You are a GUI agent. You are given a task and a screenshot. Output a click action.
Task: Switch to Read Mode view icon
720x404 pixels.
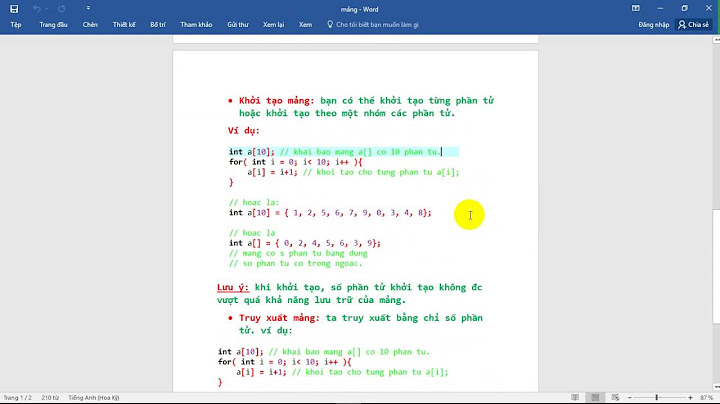575,398
